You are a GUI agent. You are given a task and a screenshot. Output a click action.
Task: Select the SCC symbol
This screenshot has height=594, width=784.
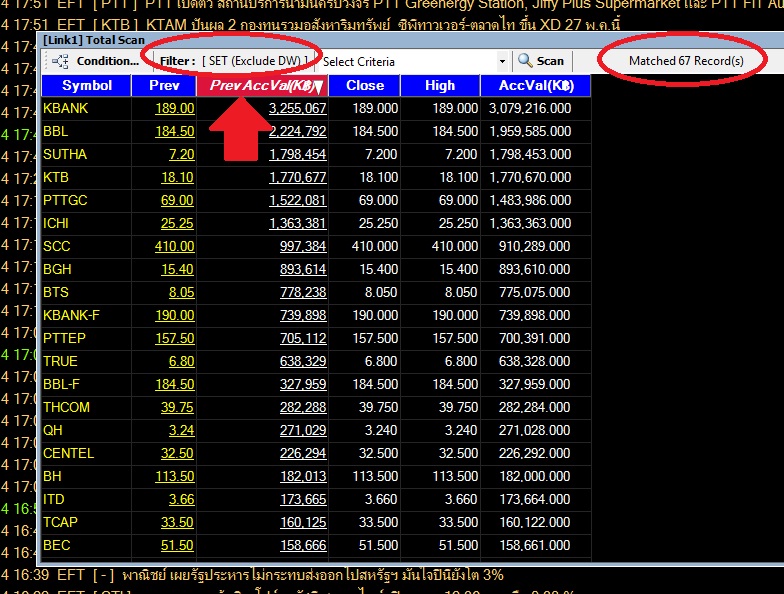point(56,246)
